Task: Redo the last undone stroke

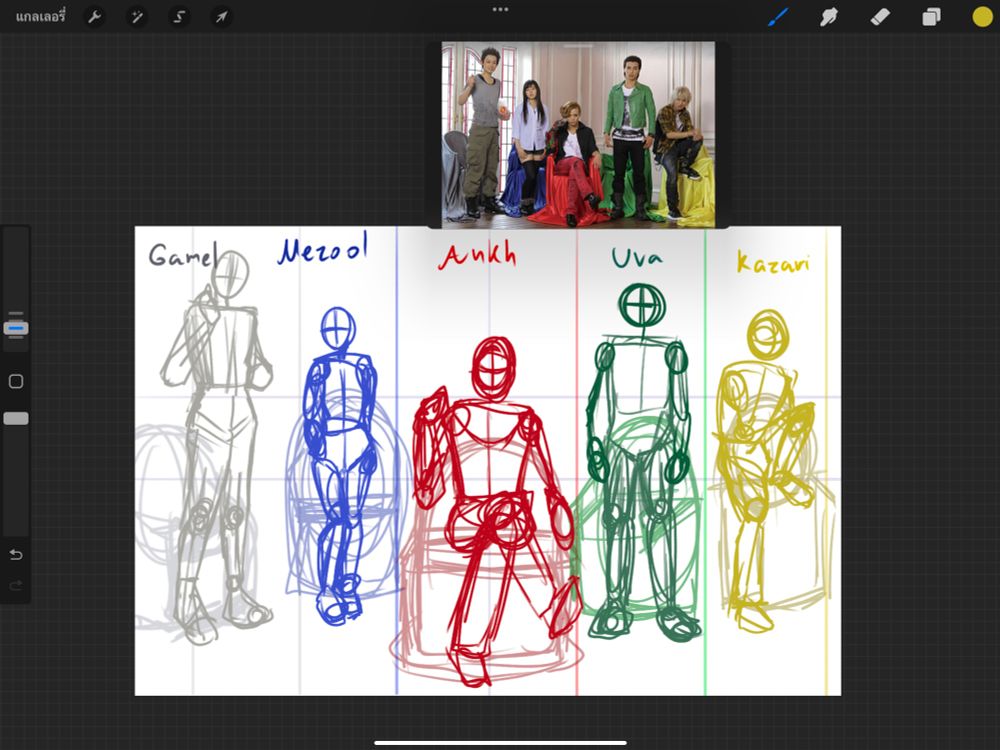Action: point(16,585)
